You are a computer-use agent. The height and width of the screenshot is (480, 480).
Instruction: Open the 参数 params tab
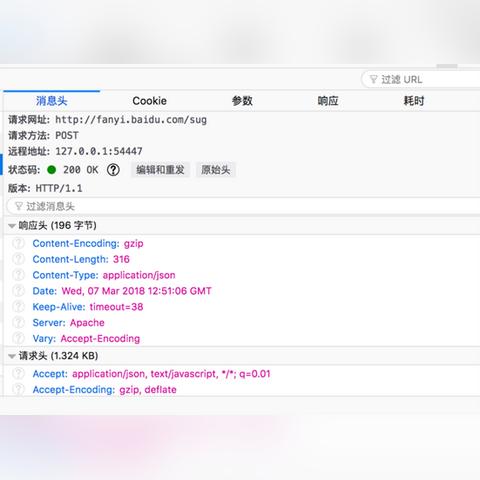coord(242,101)
